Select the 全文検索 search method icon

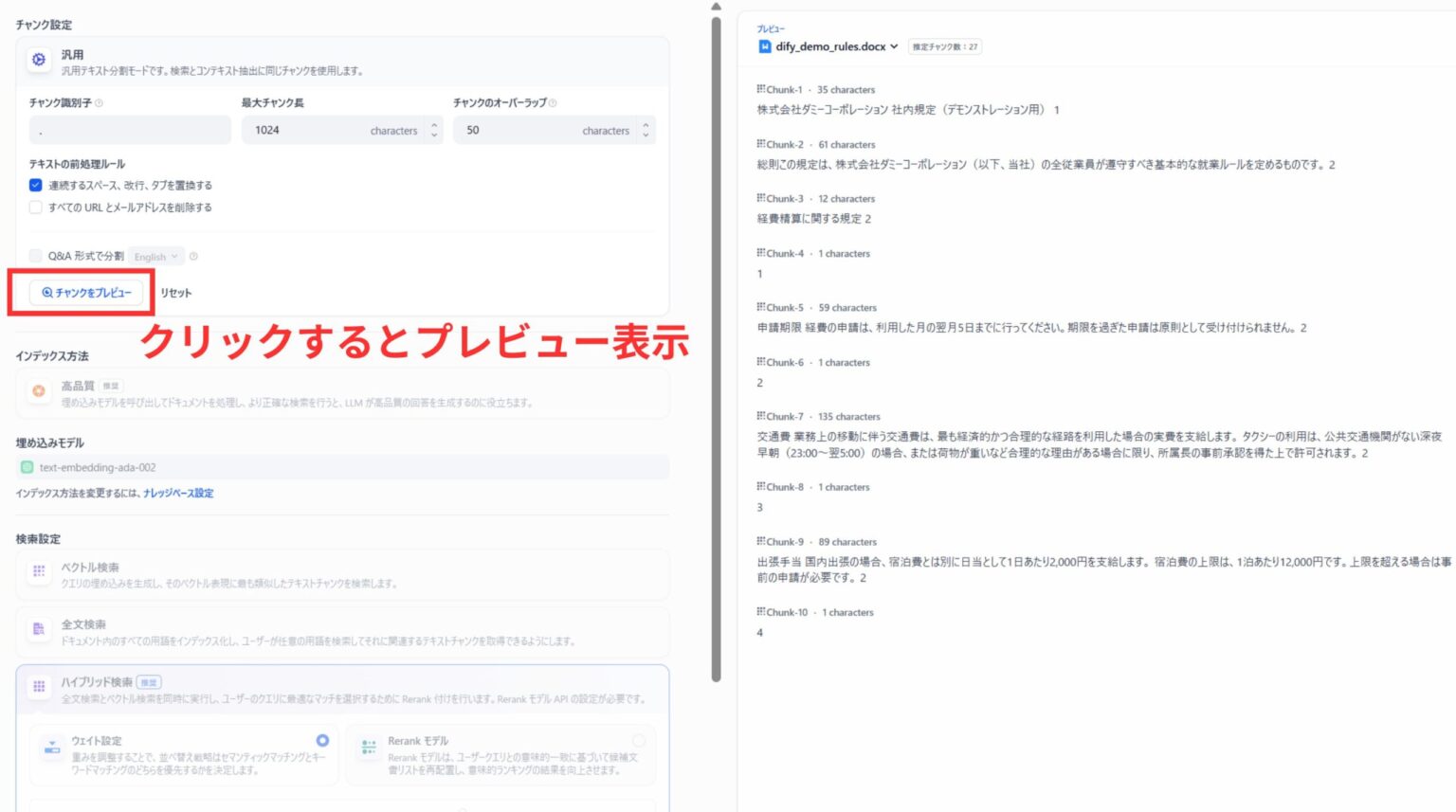click(x=38, y=628)
